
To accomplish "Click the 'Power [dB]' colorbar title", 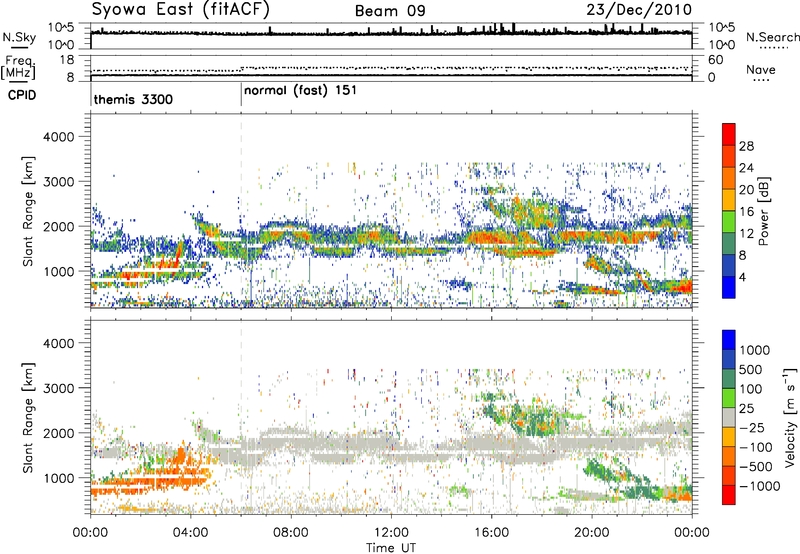I will click(763, 211).
